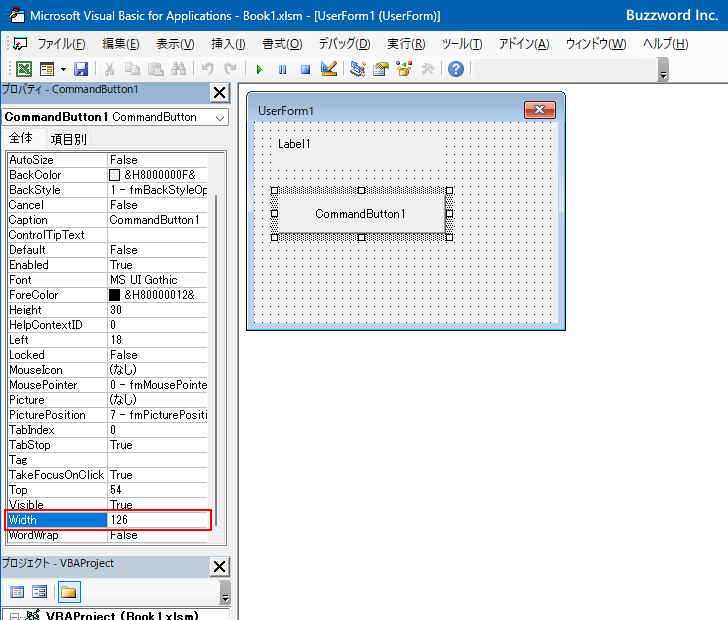Screen dimensions: 728x620
Task: Click the UserForm1 title bar caption
Action: coord(286,111)
